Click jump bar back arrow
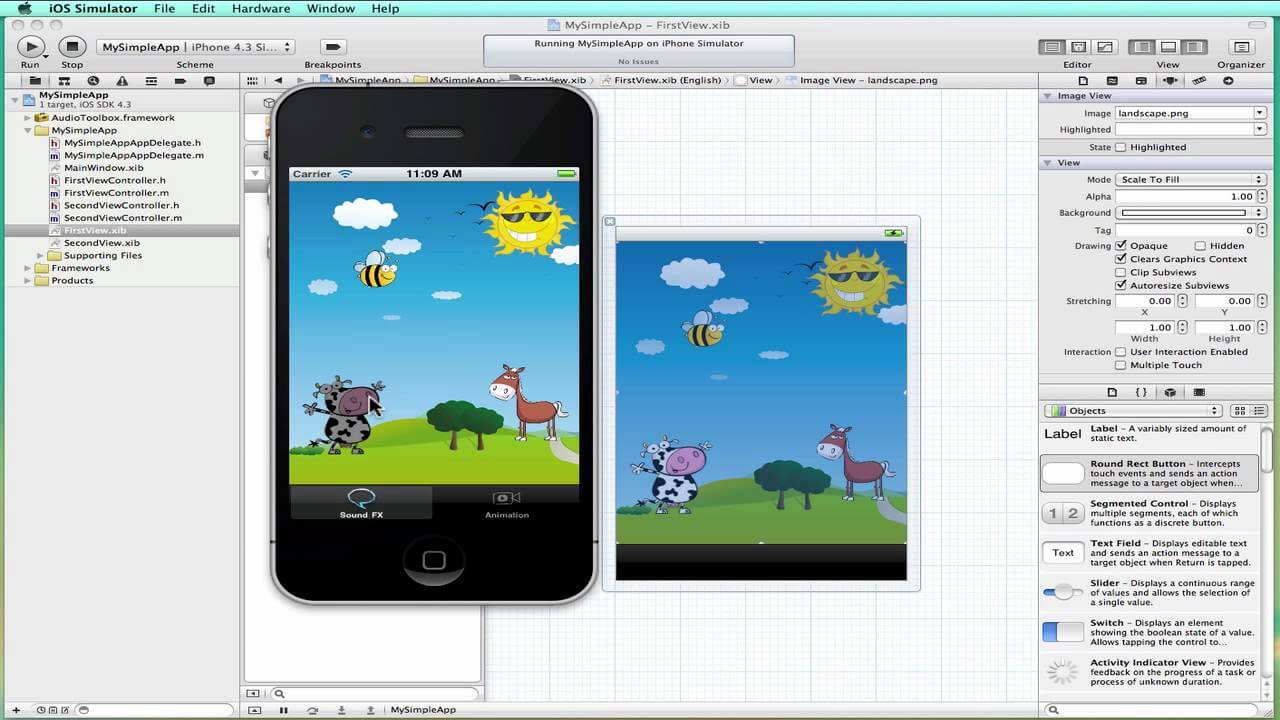This screenshot has height=720, width=1280. coord(278,80)
